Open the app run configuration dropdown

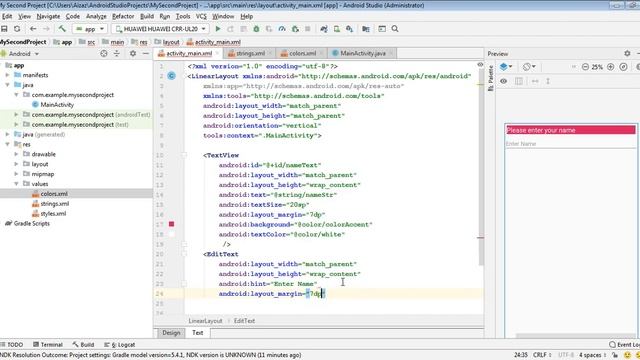[x=91, y=29]
